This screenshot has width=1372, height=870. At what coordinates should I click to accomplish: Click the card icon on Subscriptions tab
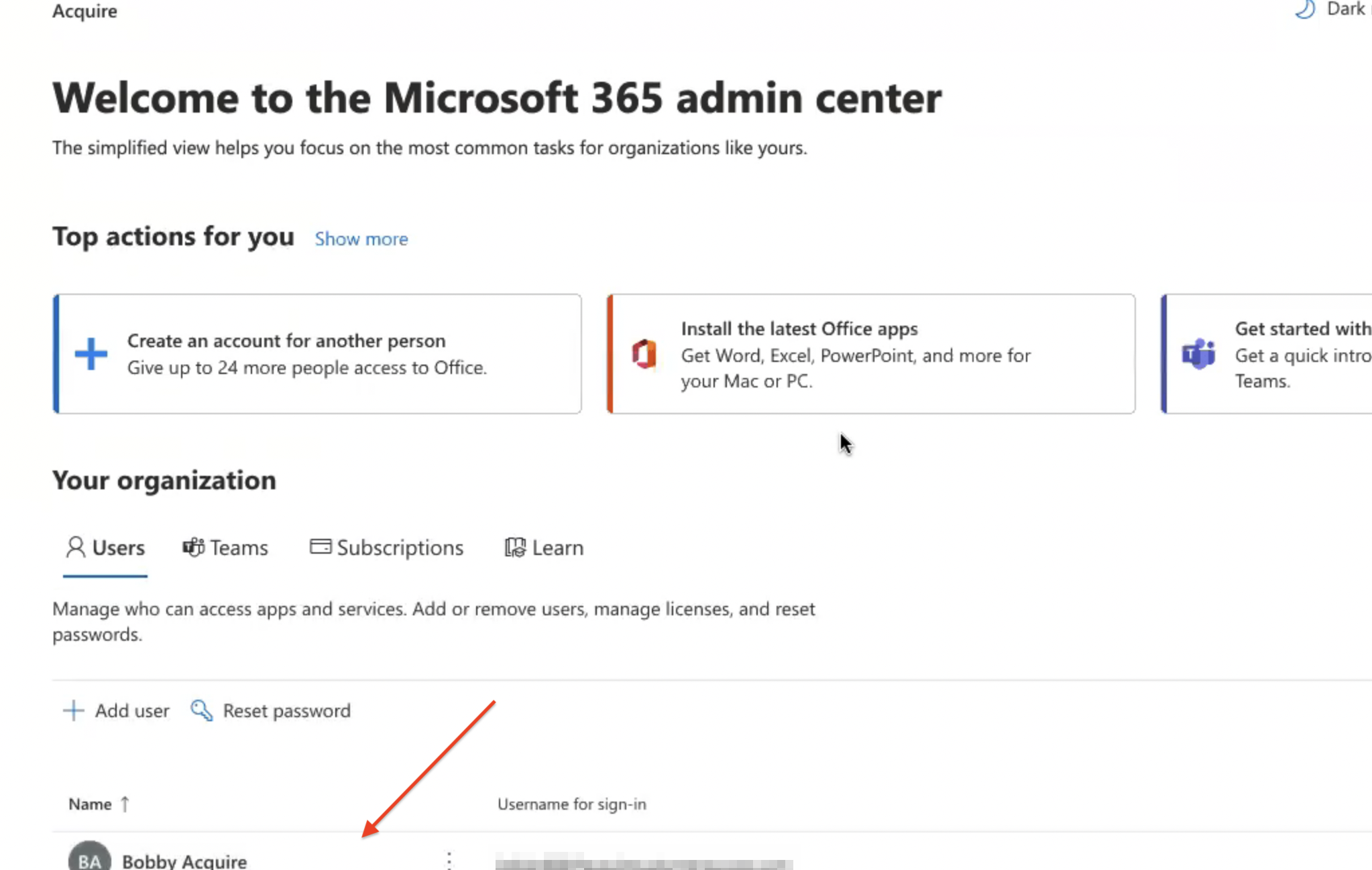pyautogui.click(x=321, y=546)
